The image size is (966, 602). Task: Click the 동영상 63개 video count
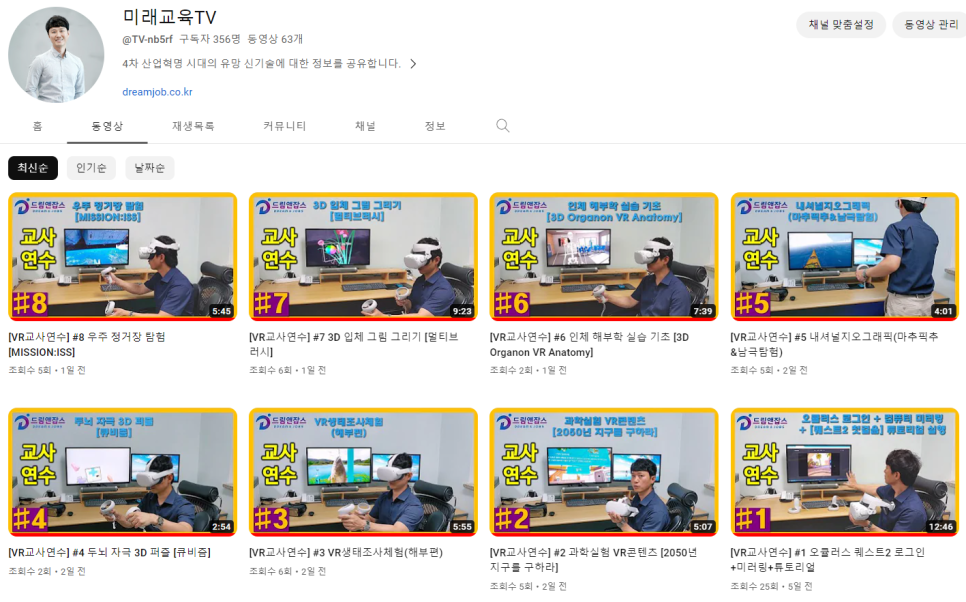[275, 39]
